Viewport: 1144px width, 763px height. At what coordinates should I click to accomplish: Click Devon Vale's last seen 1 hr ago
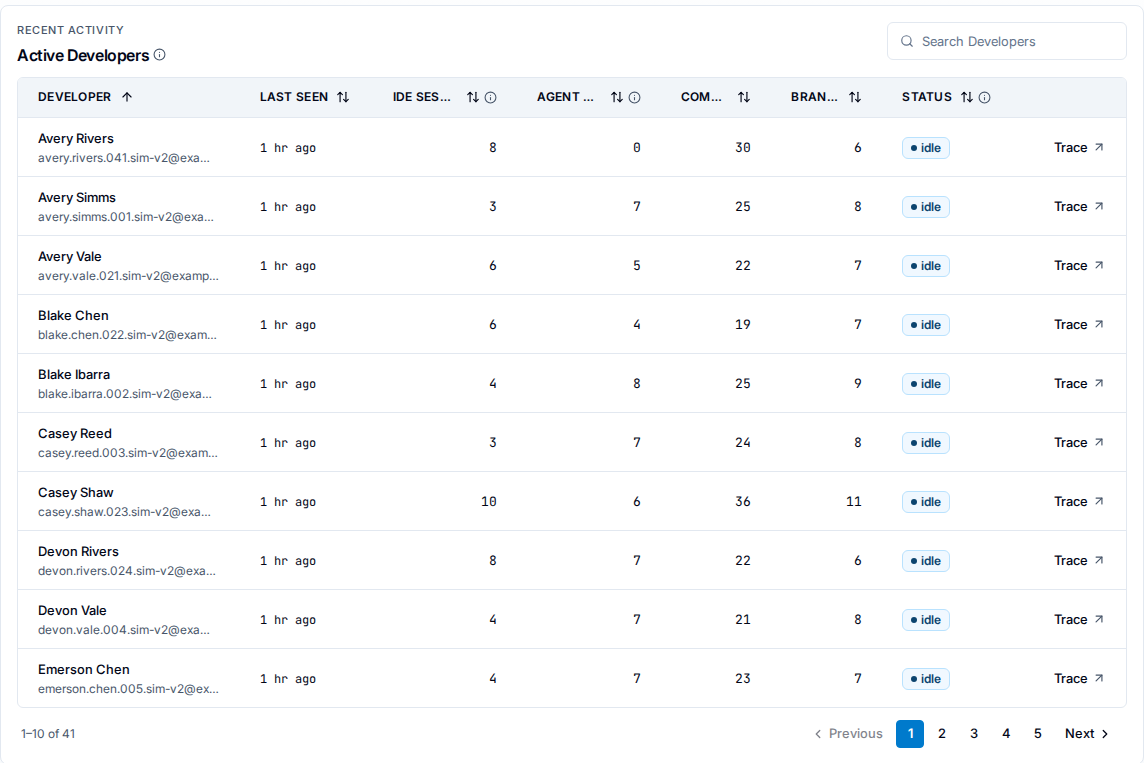pos(288,620)
